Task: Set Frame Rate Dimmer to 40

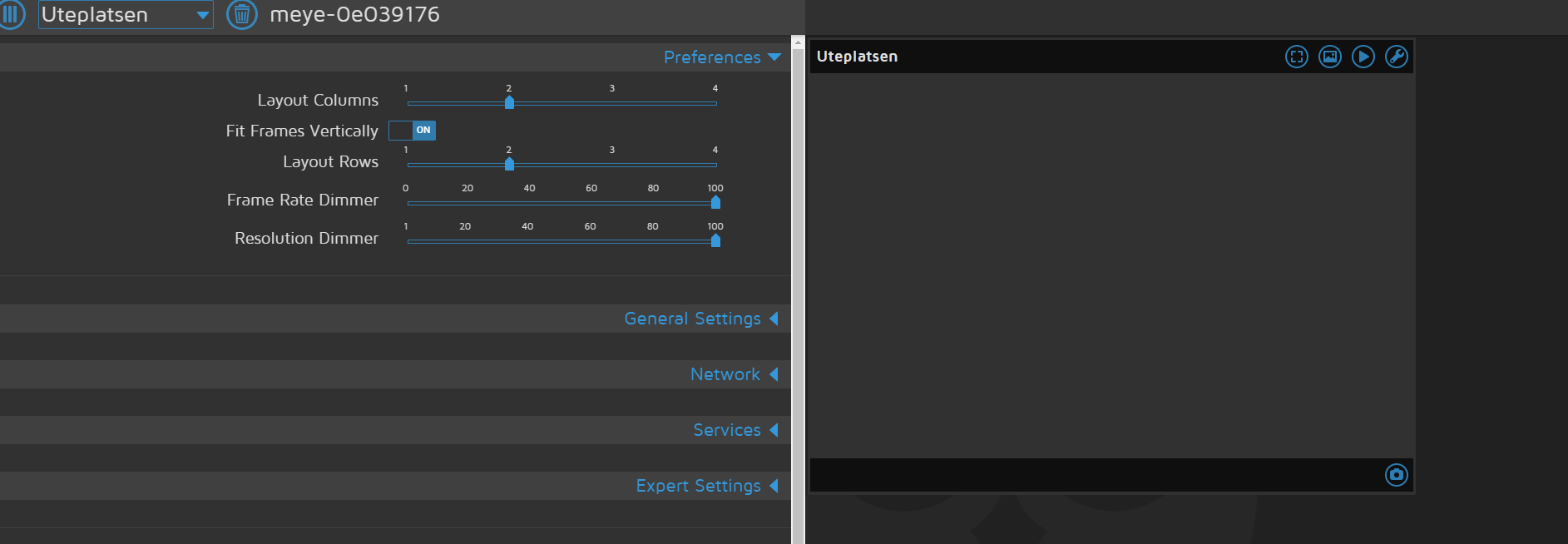Action: pos(530,203)
